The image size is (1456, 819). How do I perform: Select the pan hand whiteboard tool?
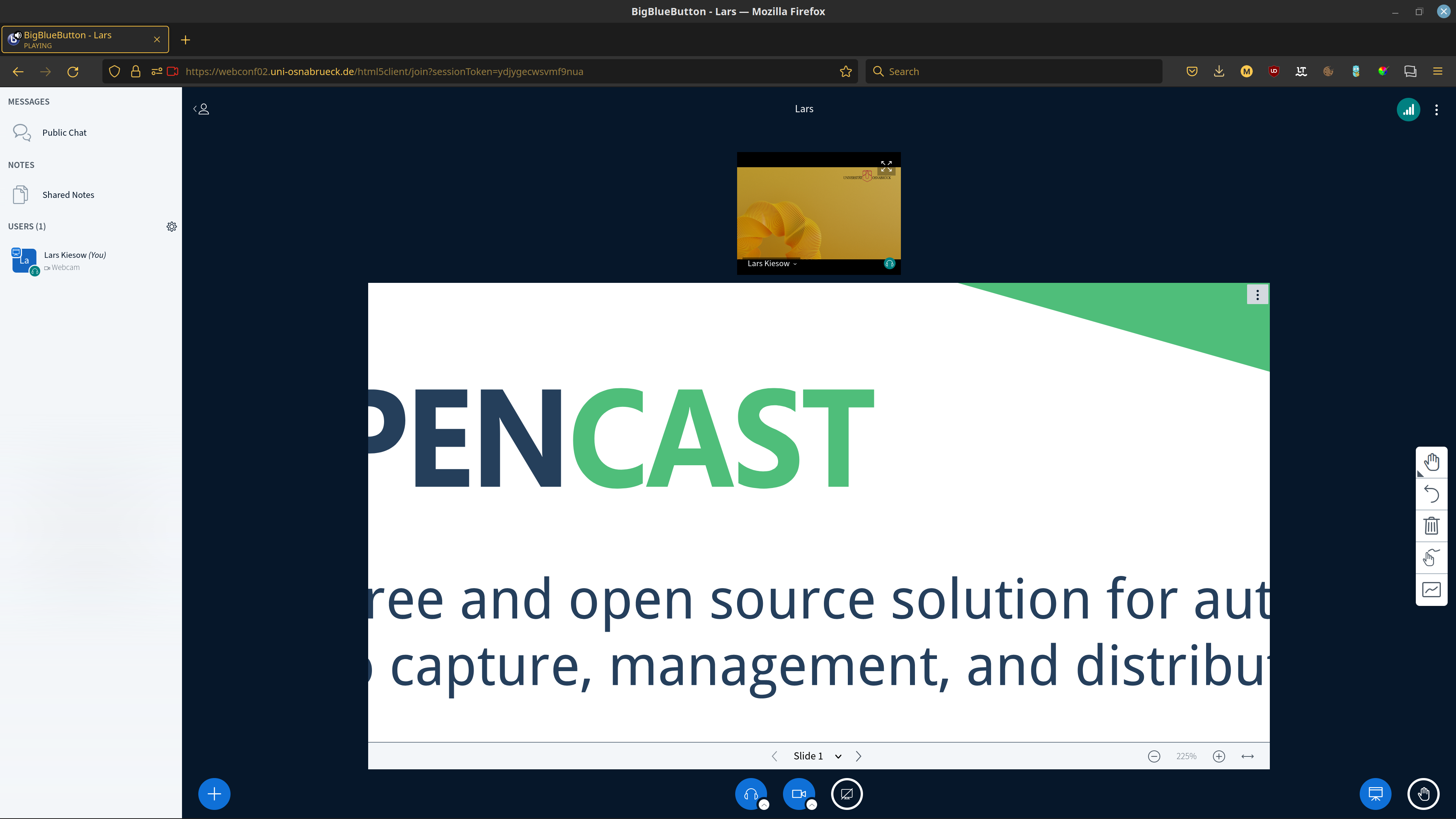(1431, 462)
